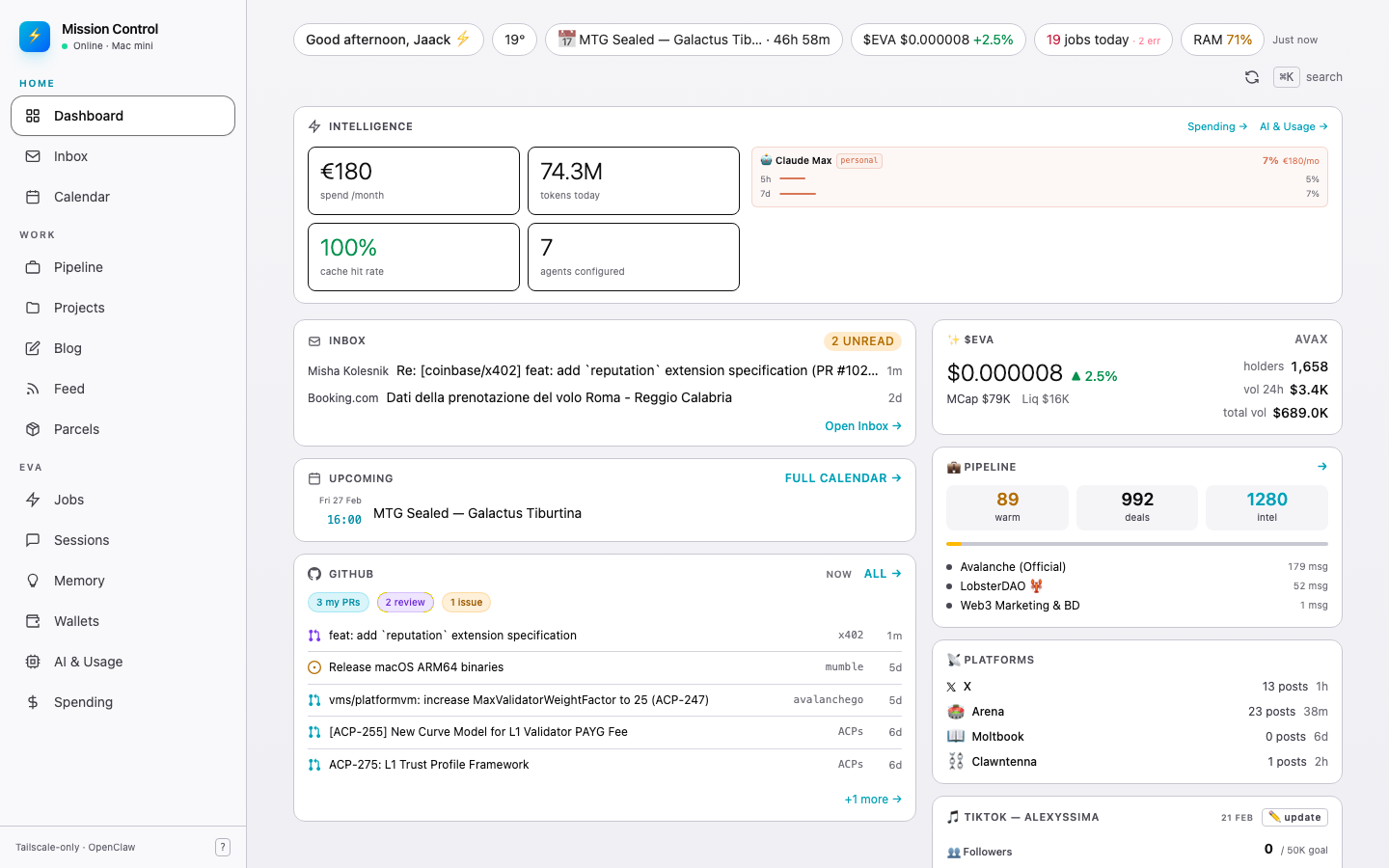This screenshot has width=1389, height=868.
Task: Open Jobs from the sidebar
Action: point(123,500)
